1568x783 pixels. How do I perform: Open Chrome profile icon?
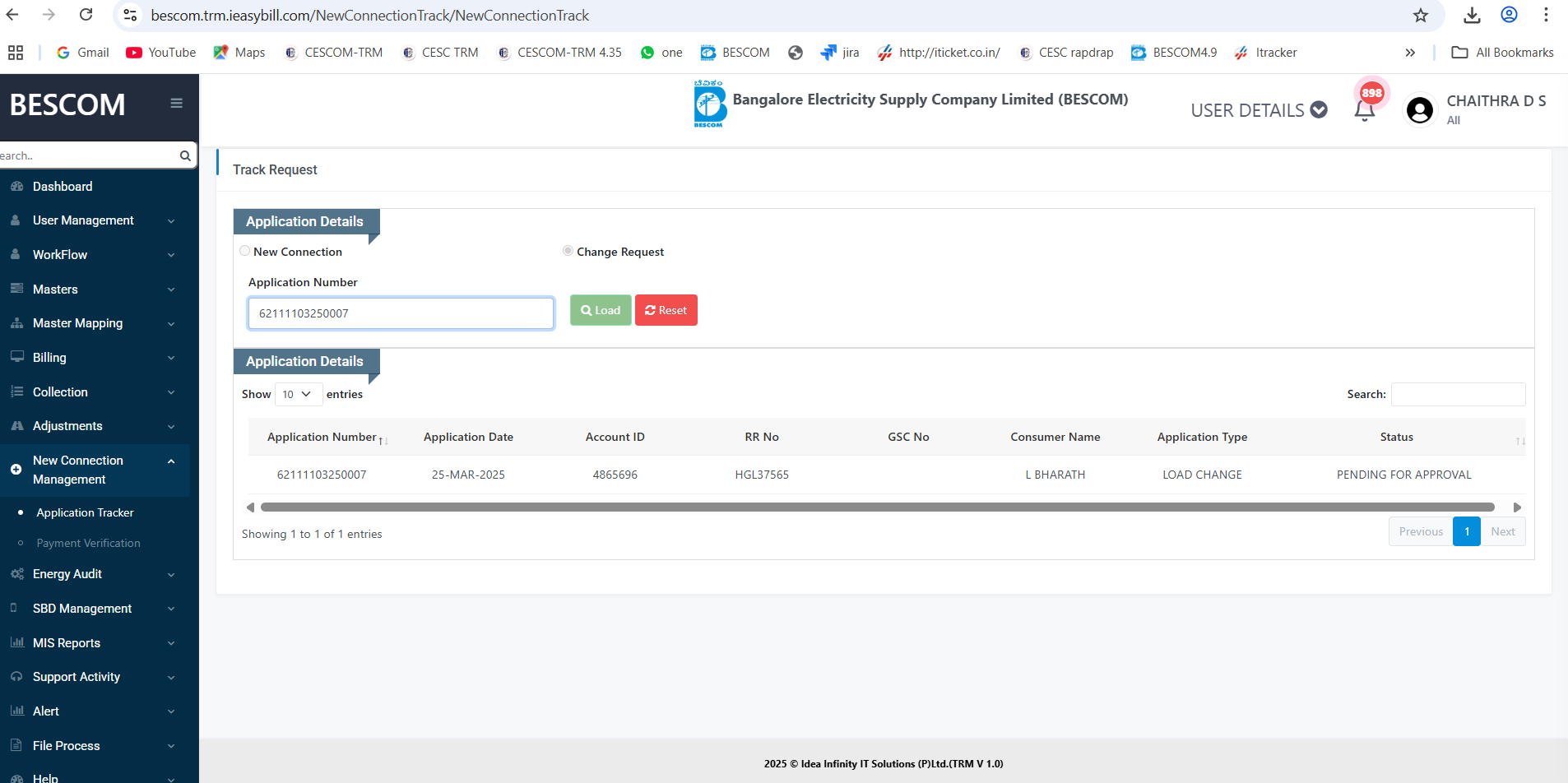coord(1509,15)
